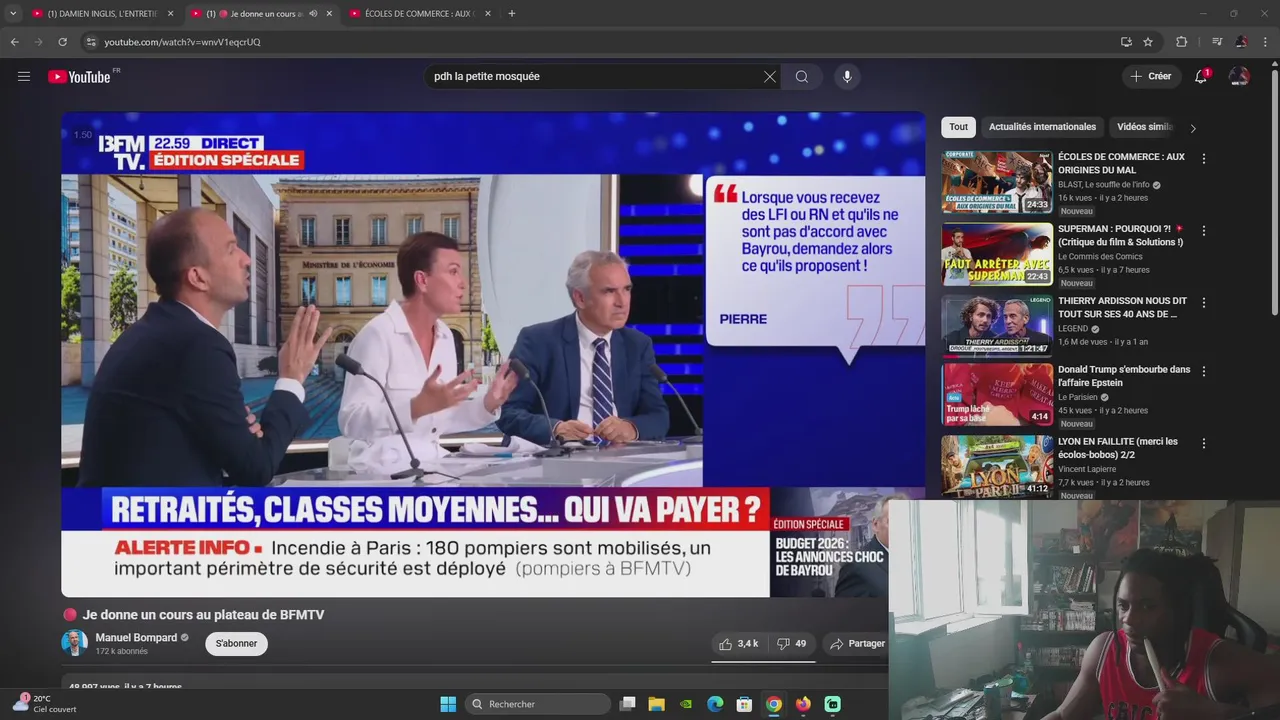Go to YouTube home via logo

(79, 77)
